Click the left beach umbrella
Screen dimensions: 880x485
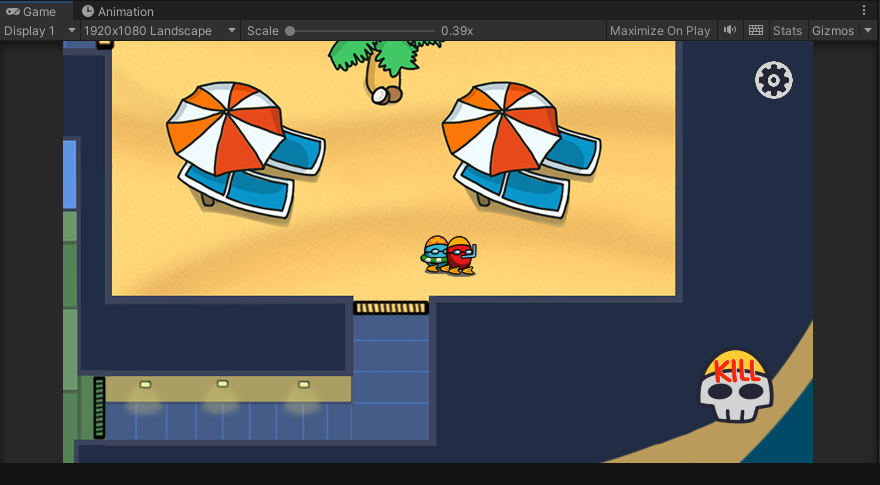(x=226, y=129)
